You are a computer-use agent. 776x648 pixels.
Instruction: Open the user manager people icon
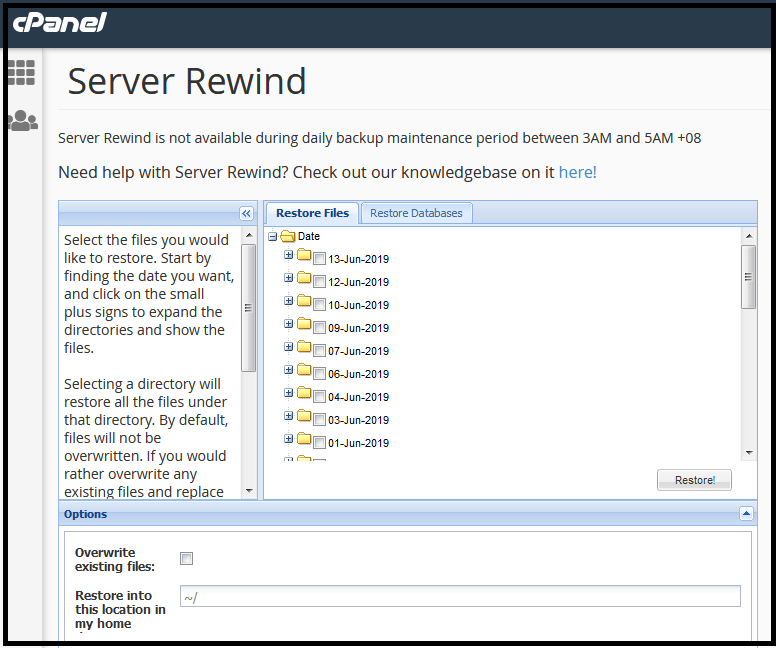coord(21,121)
